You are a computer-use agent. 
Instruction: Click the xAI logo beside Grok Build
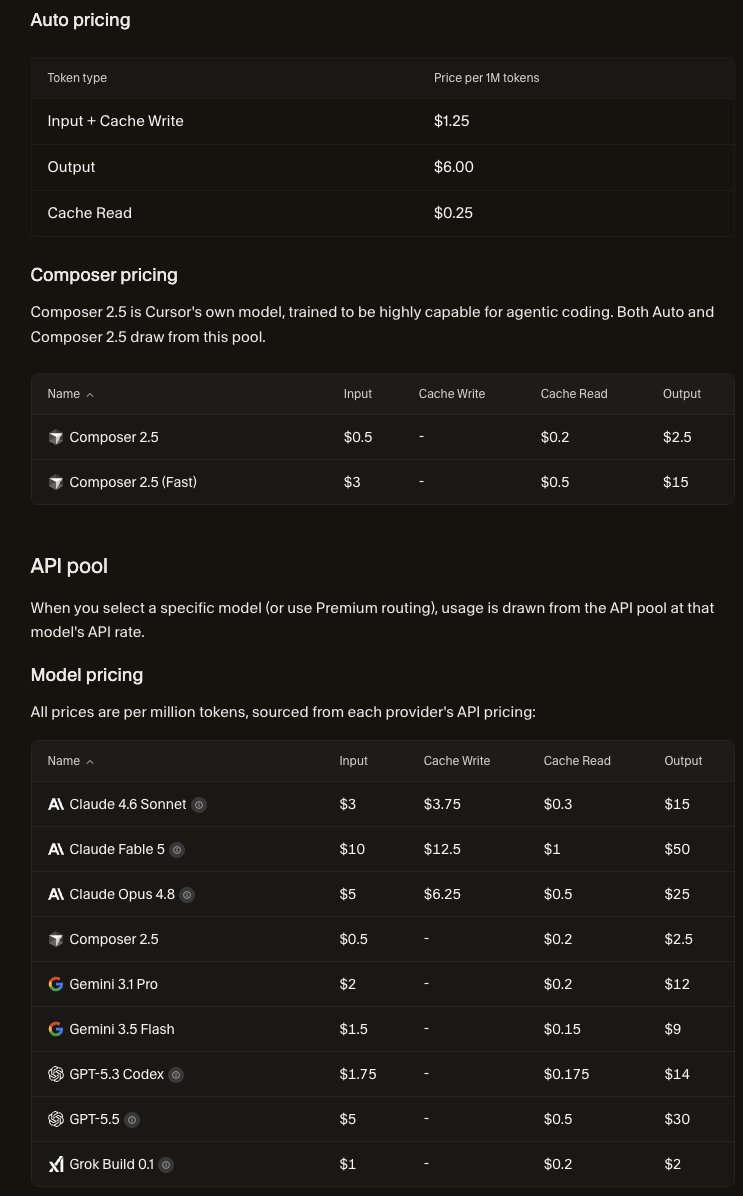pyautogui.click(x=56, y=1164)
